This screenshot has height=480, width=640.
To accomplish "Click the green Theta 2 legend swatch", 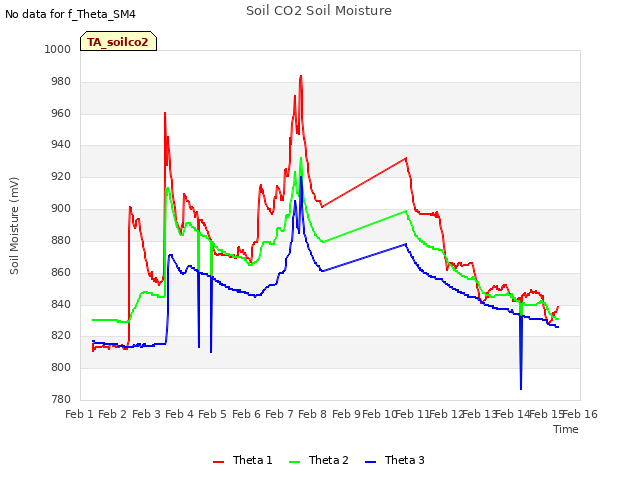I will [x=295, y=462].
